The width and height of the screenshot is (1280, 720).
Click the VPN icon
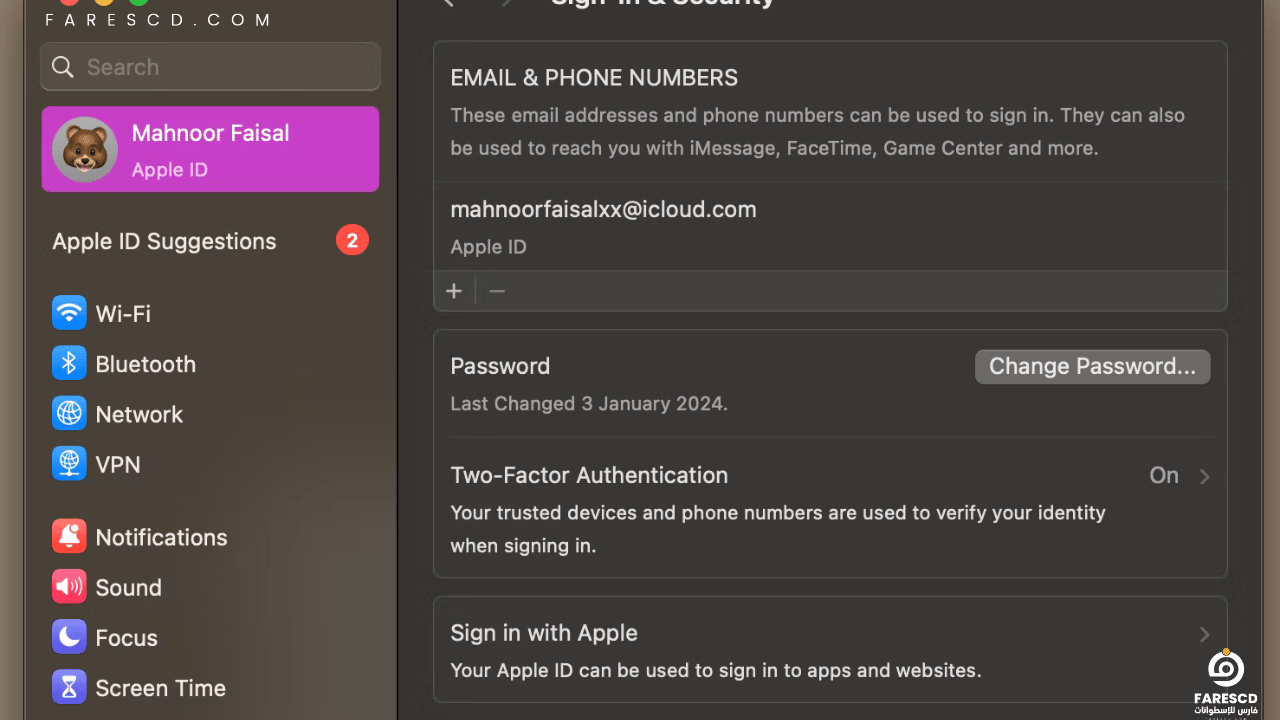tap(69, 463)
